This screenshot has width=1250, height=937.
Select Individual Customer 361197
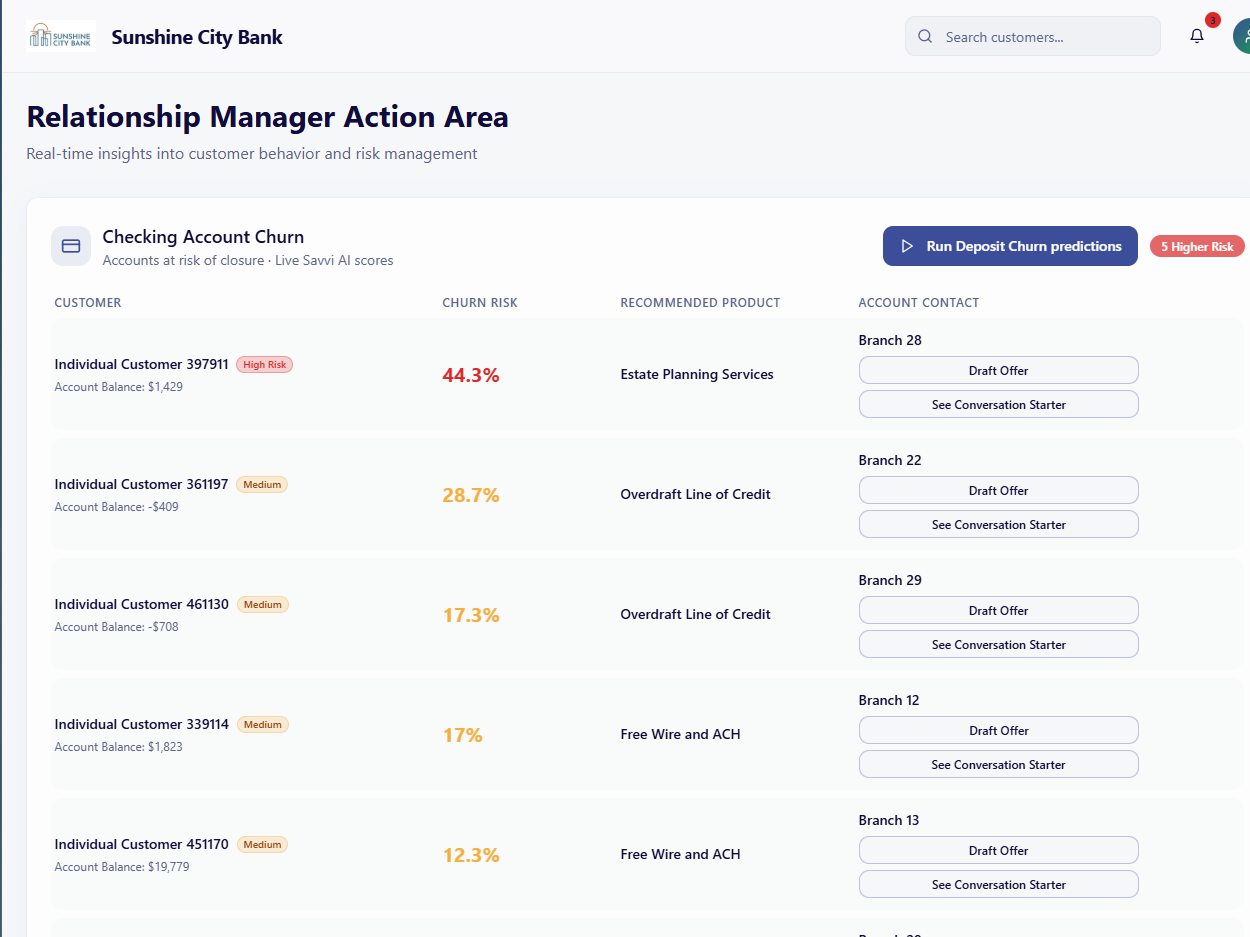pos(141,484)
